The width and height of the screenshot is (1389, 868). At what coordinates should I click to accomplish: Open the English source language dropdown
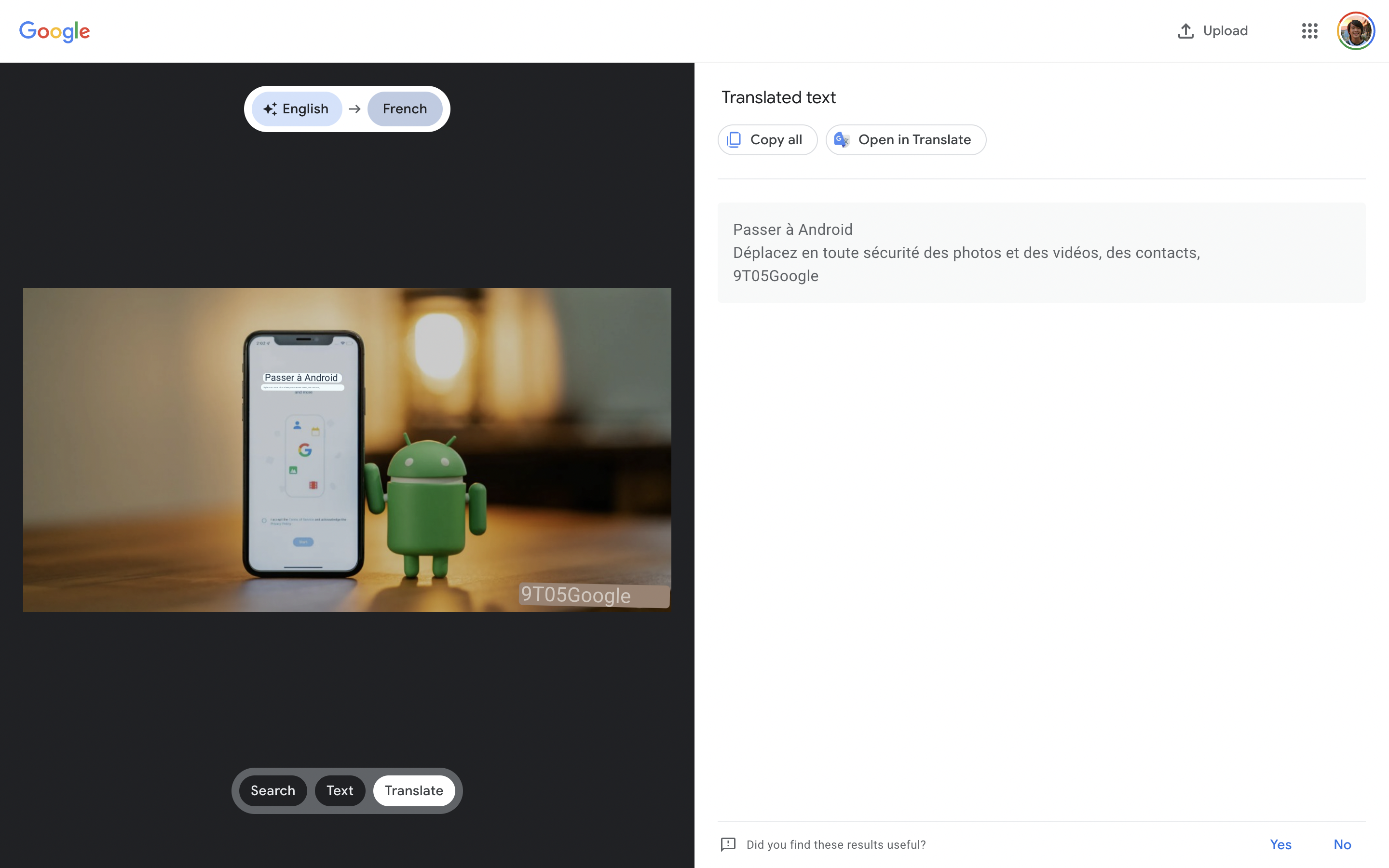coord(305,109)
